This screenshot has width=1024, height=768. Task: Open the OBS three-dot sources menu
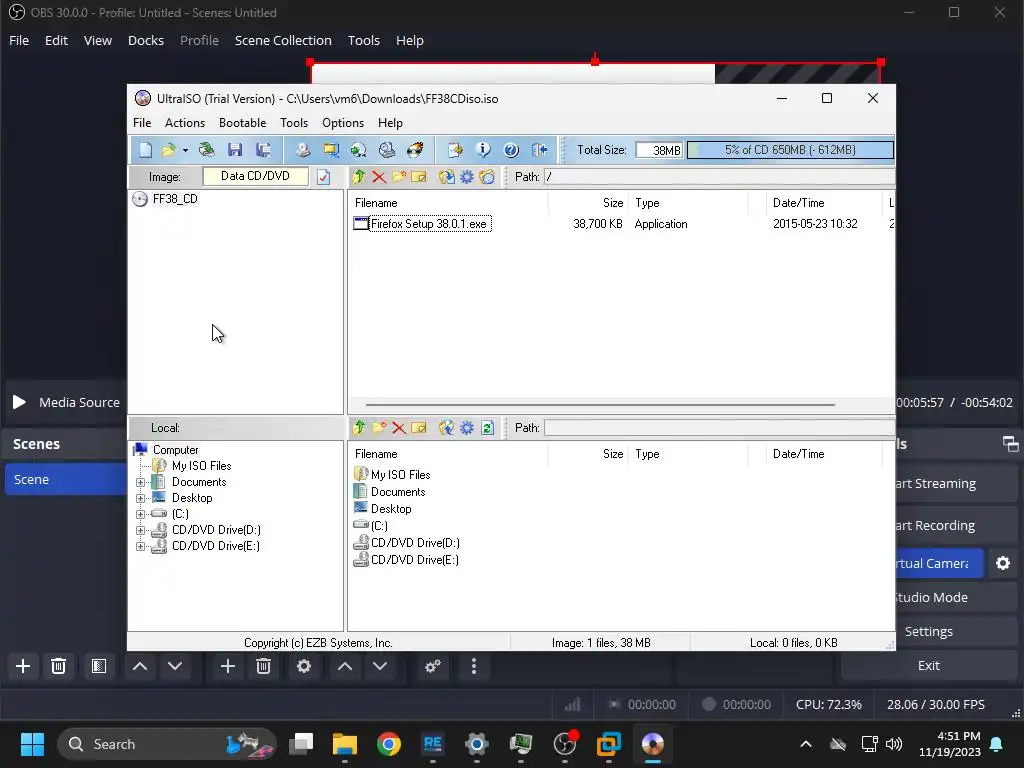[474, 666]
